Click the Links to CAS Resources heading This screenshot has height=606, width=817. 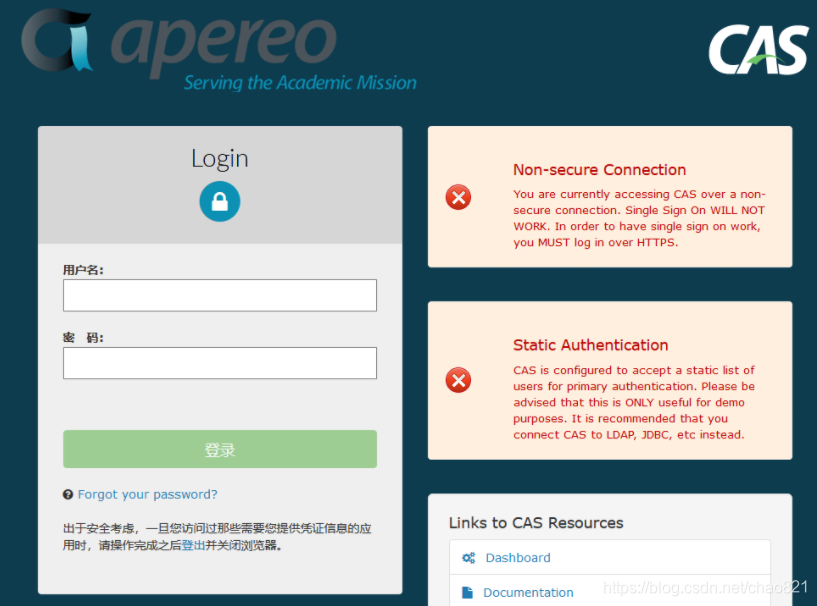coord(536,523)
